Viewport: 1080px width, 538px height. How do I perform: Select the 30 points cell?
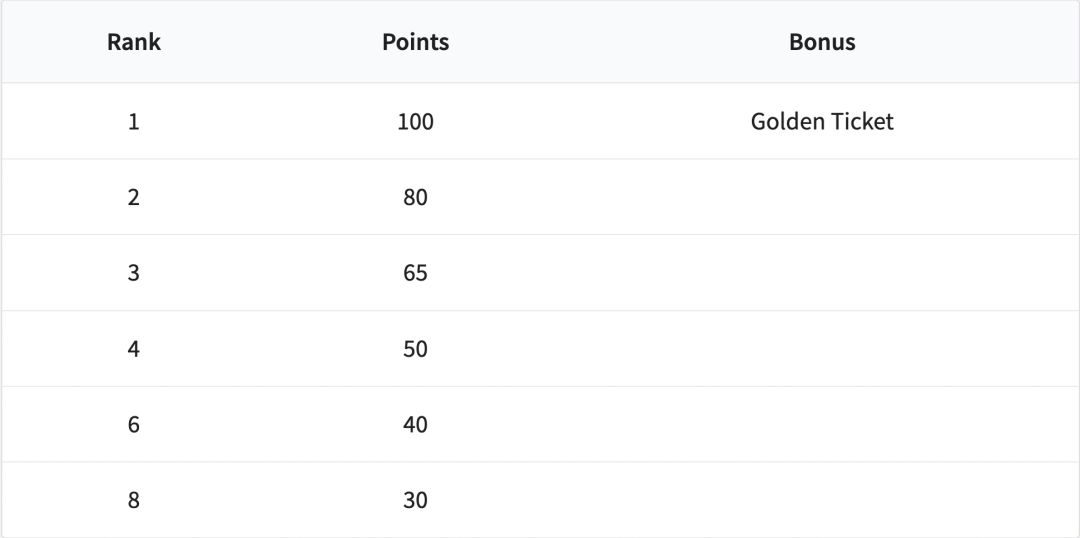415,500
